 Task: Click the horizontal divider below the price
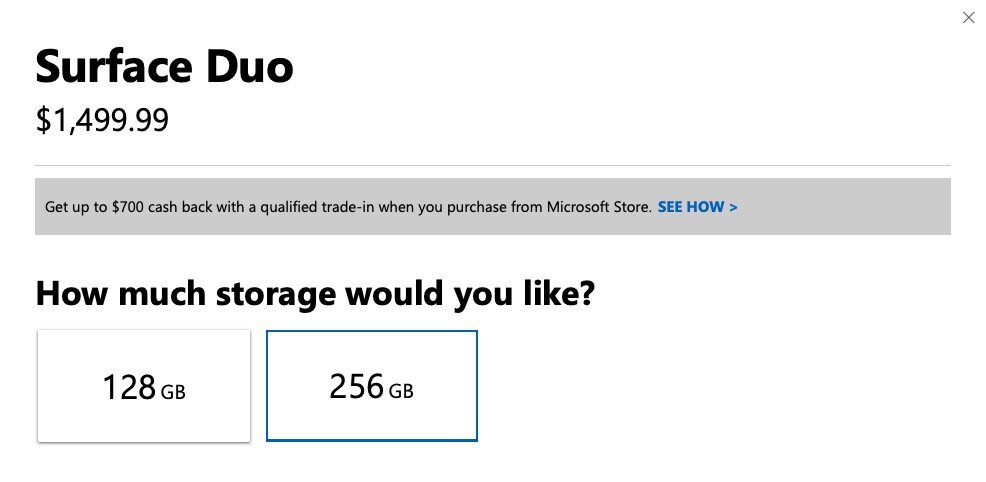(x=492, y=165)
